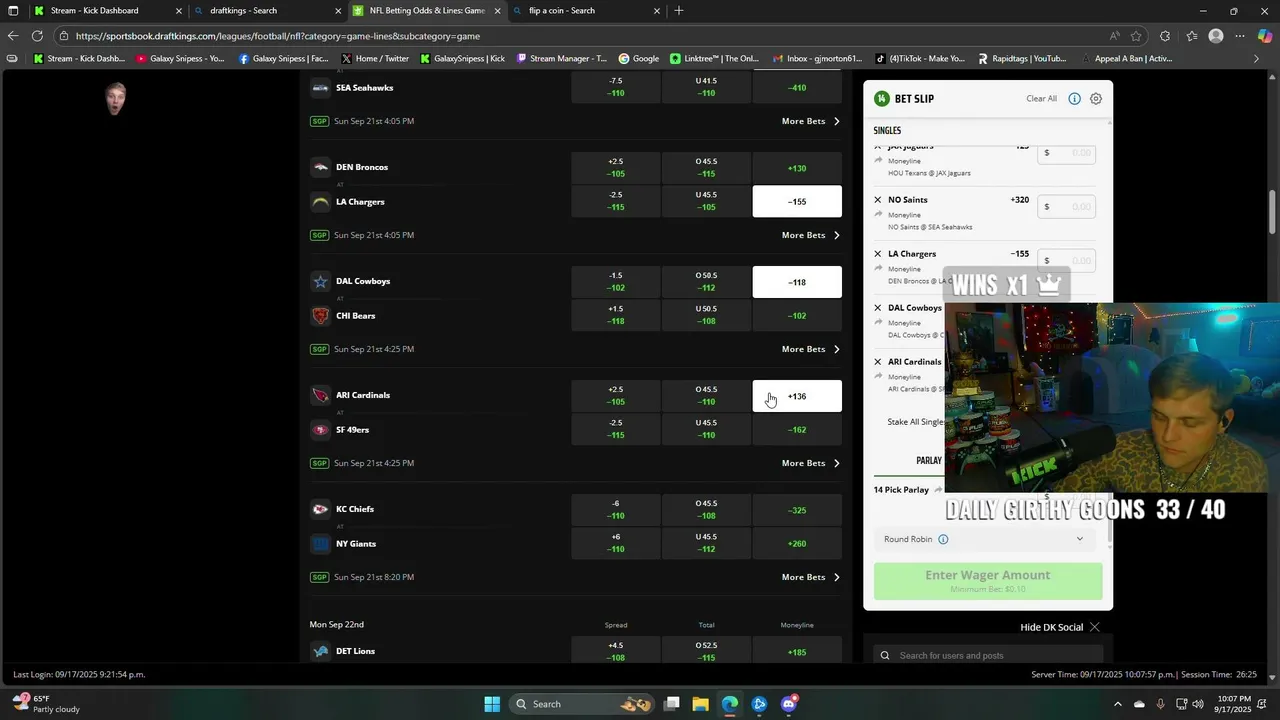Screen dimensions: 1280x720
Task: Click Hide DK Social link
Action: pyautogui.click(x=1051, y=627)
